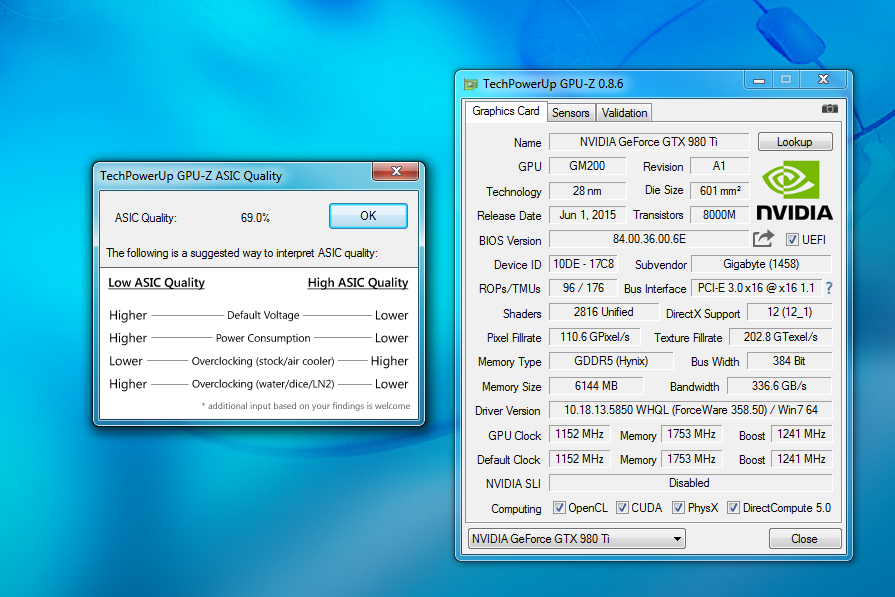895x597 pixels.
Task: Click the Name field showing GTX 980 Ti
Action: 649,142
